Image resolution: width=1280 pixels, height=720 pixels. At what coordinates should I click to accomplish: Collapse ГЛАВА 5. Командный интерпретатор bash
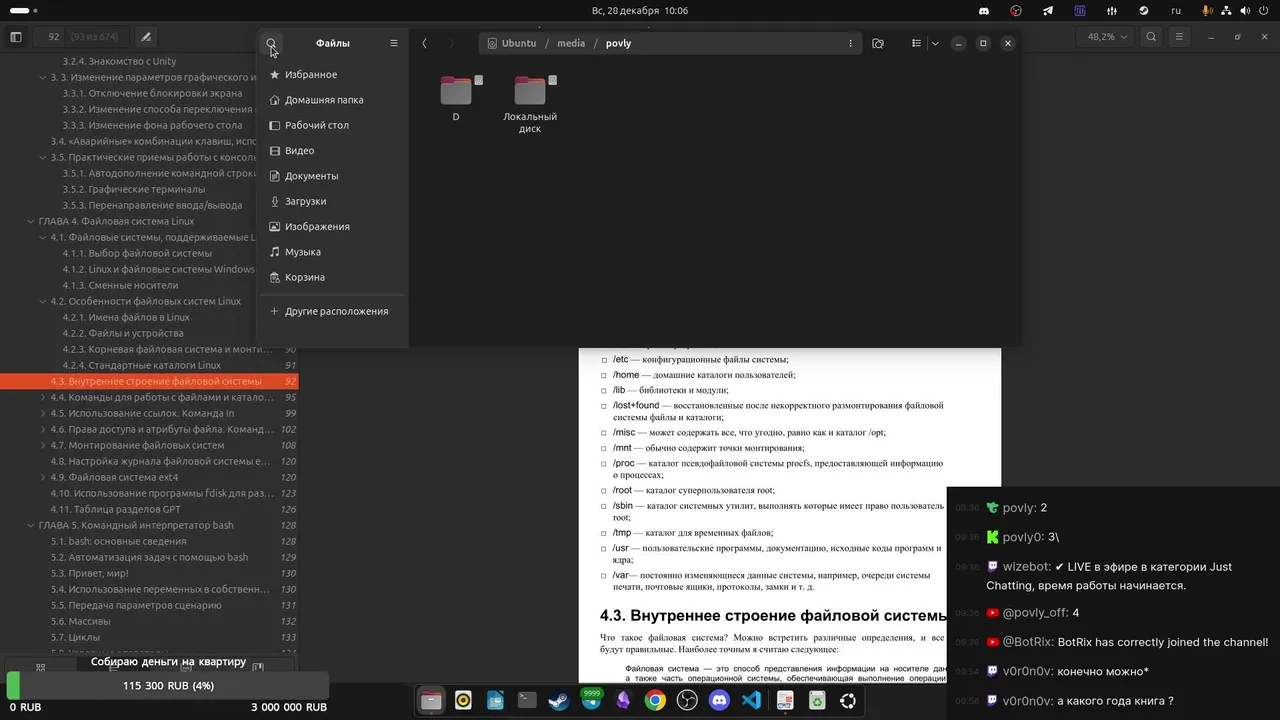point(31,525)
